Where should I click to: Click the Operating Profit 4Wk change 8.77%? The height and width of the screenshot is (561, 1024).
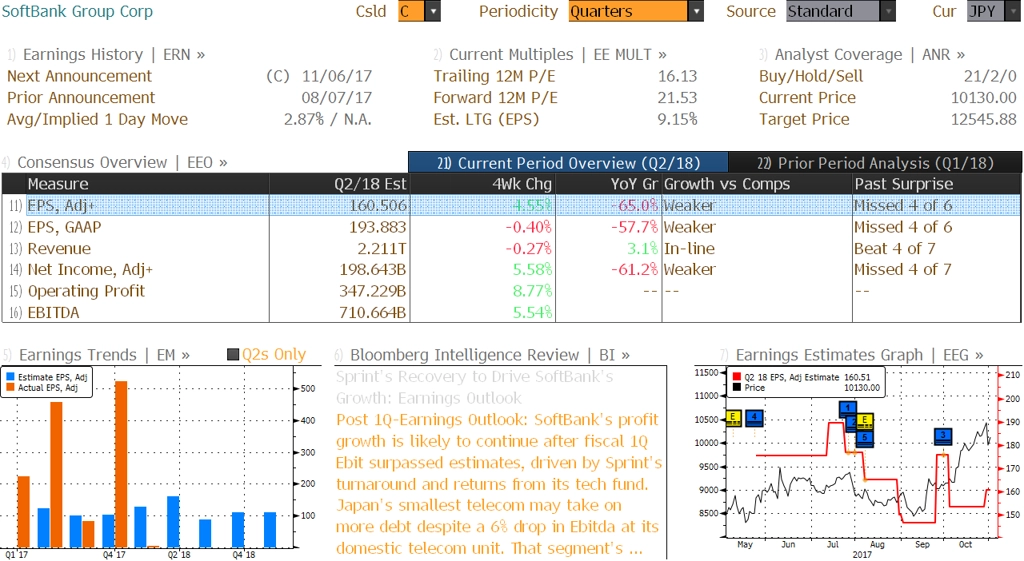[x=532, y=291]
